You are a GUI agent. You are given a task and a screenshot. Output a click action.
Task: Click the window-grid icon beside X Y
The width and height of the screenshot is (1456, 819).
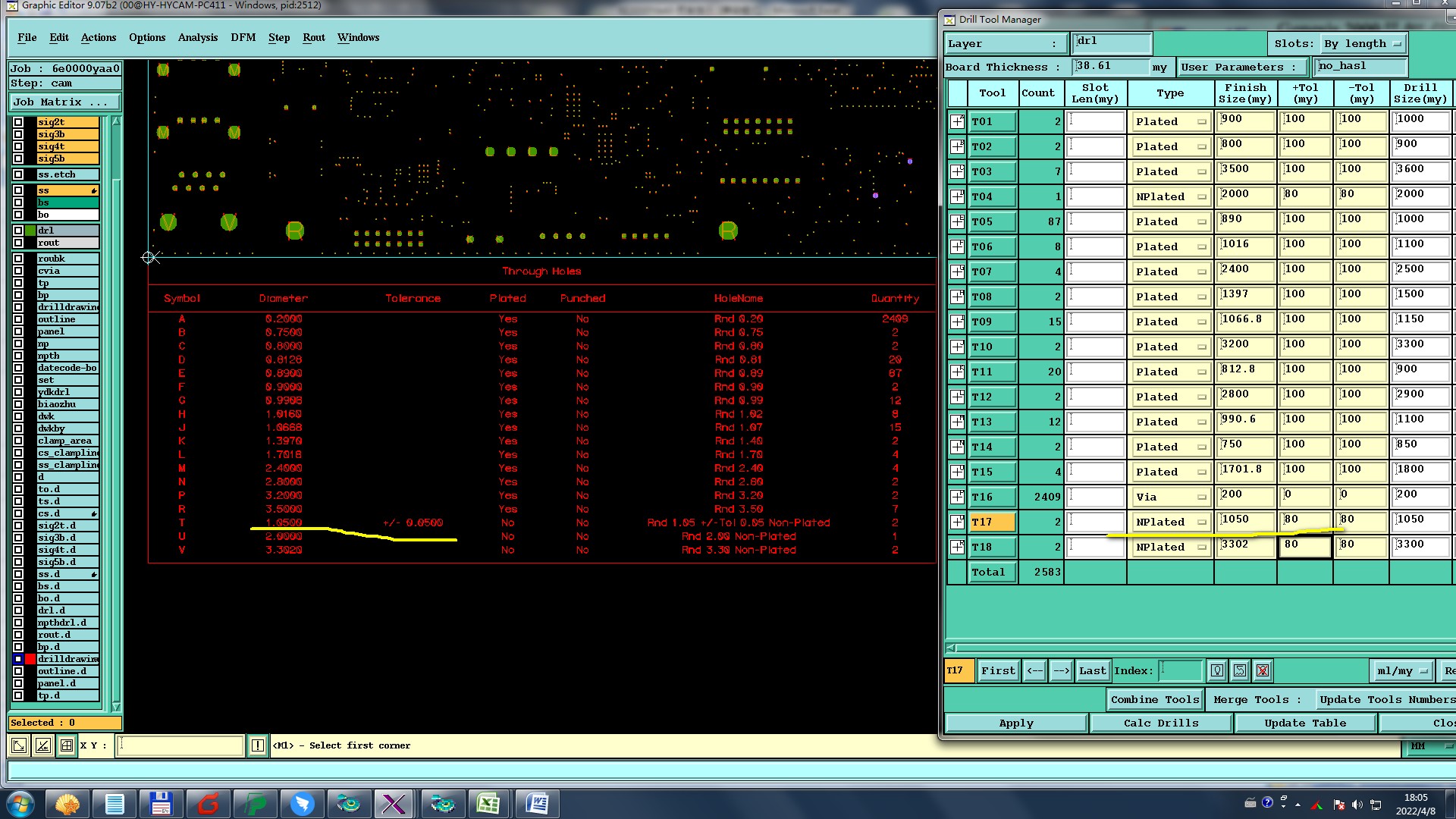pyautogui.click(x=67, y=745)
